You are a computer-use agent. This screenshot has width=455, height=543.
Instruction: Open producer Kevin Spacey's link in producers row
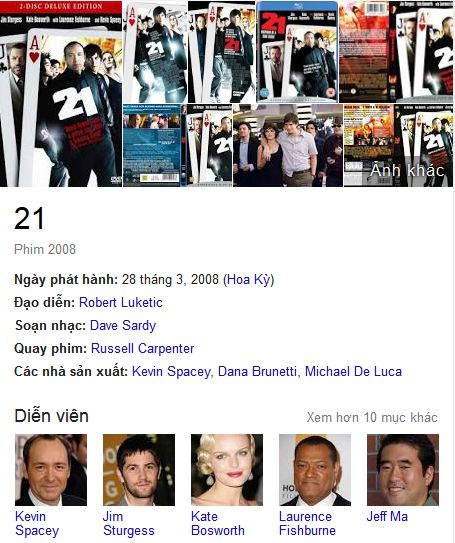(171, 371)
